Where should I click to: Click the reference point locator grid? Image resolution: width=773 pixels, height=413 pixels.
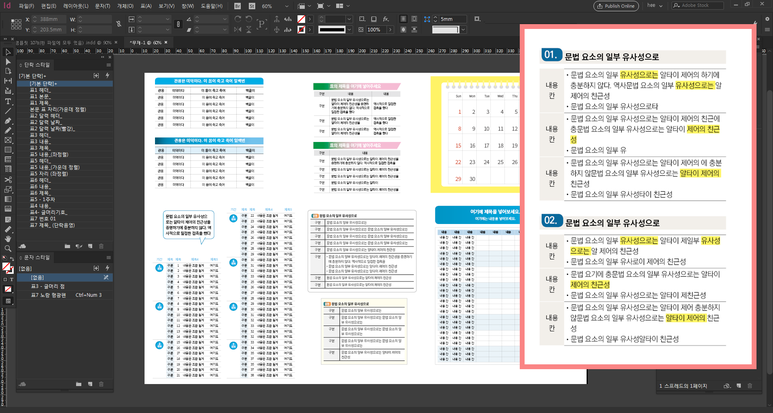(16, 24)
